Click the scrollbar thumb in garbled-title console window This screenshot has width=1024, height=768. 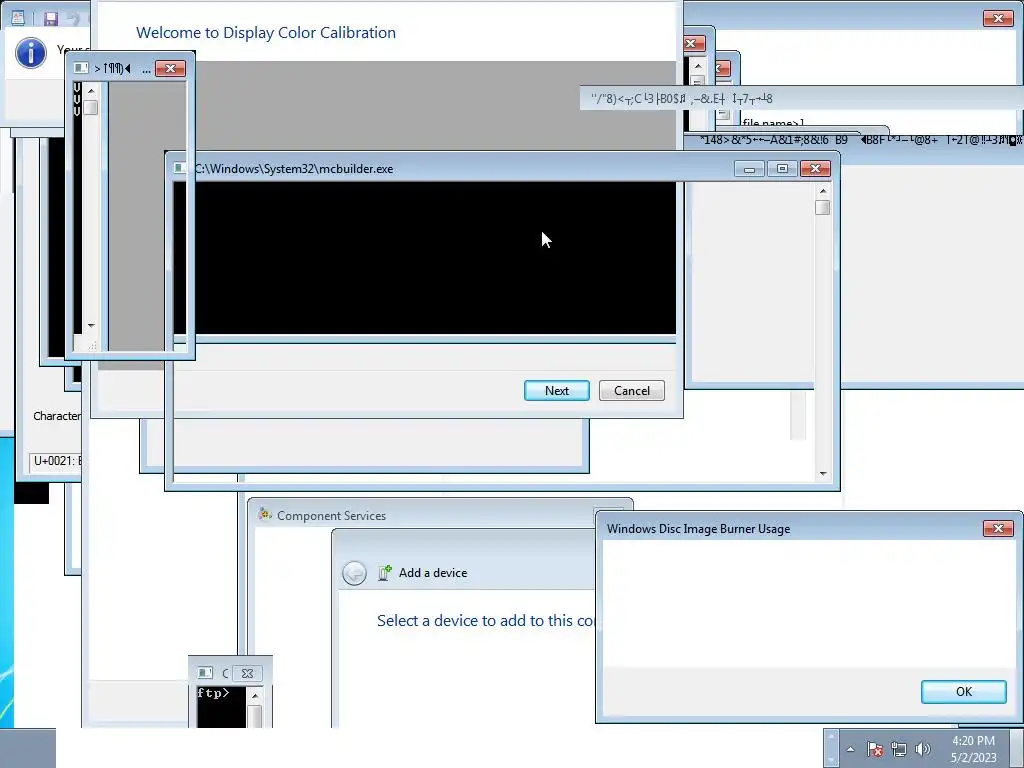click(91, 108)
